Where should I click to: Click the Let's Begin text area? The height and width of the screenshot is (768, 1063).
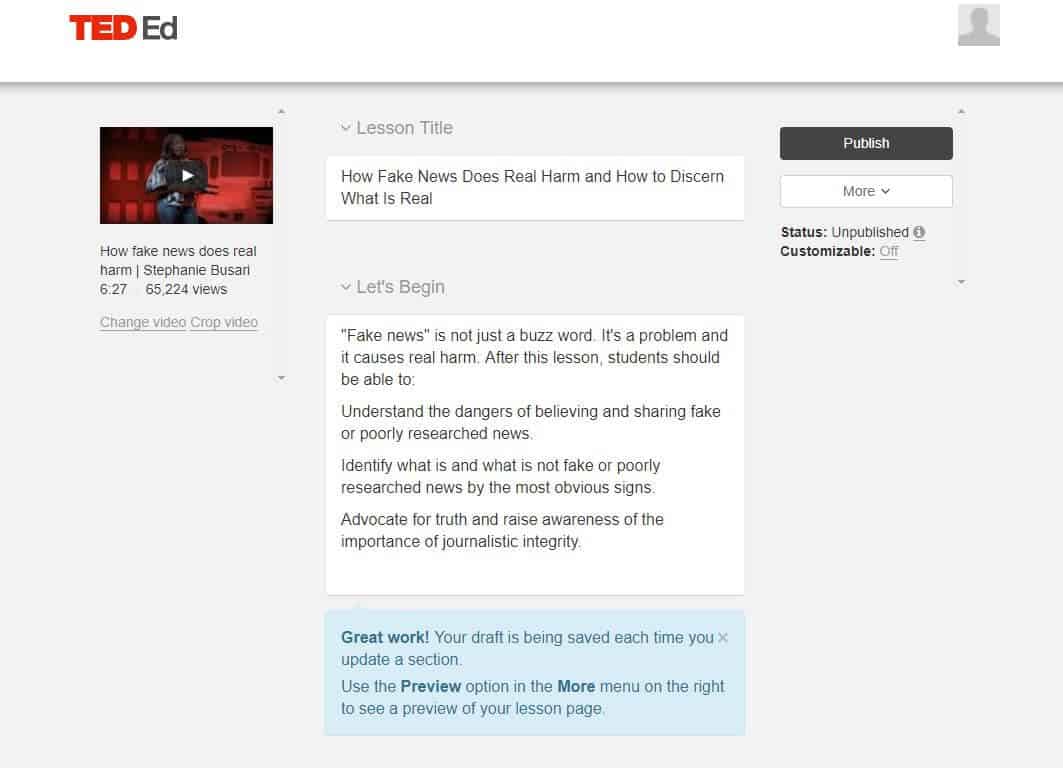[x=535, y=455]
